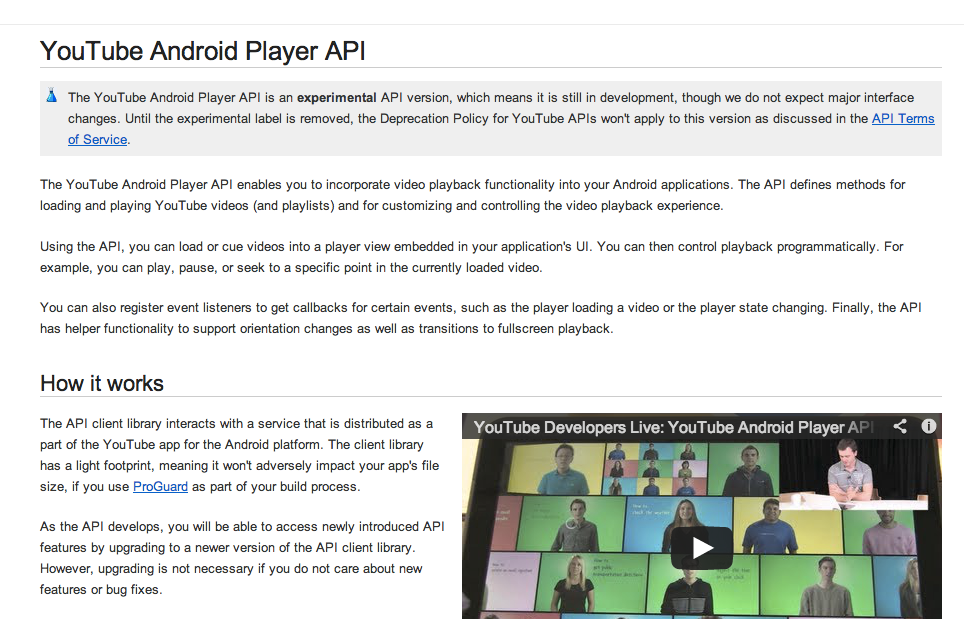
Task: Click the paragraph starting 'The API client library'
Action: pos(238,455)
